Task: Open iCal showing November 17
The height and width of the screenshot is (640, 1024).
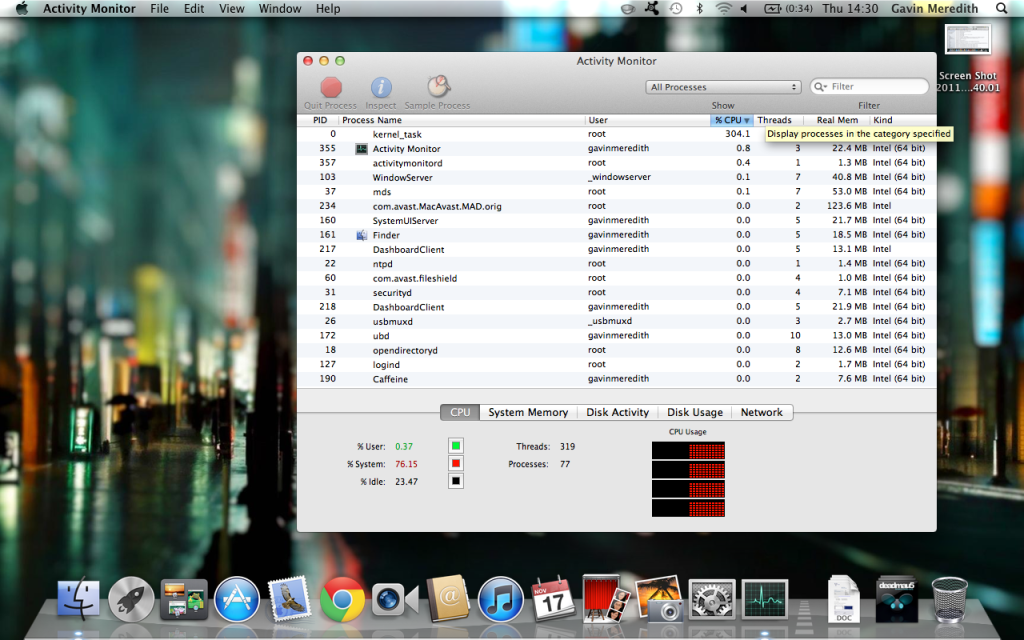Action: click(552, 599)
